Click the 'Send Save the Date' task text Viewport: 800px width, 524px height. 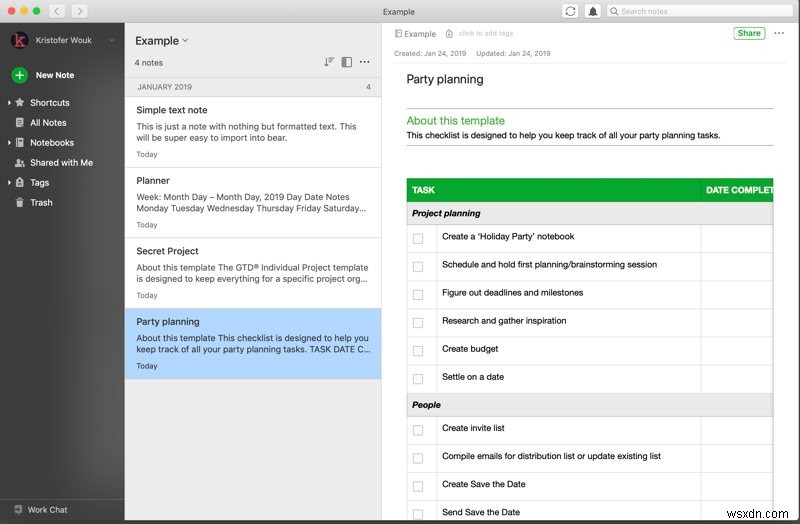pyautogui.click(x=481, y=512)
